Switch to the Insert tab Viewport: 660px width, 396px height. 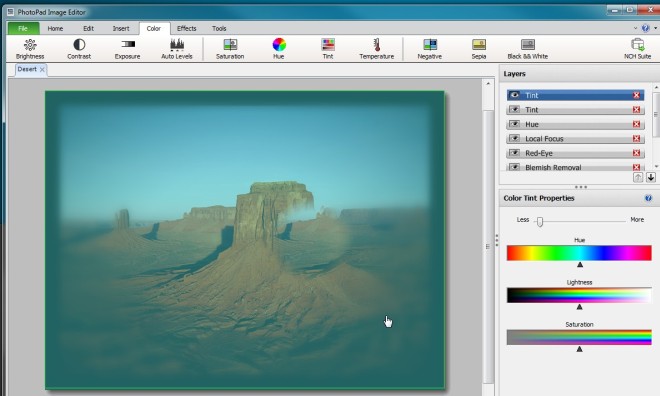121,28
